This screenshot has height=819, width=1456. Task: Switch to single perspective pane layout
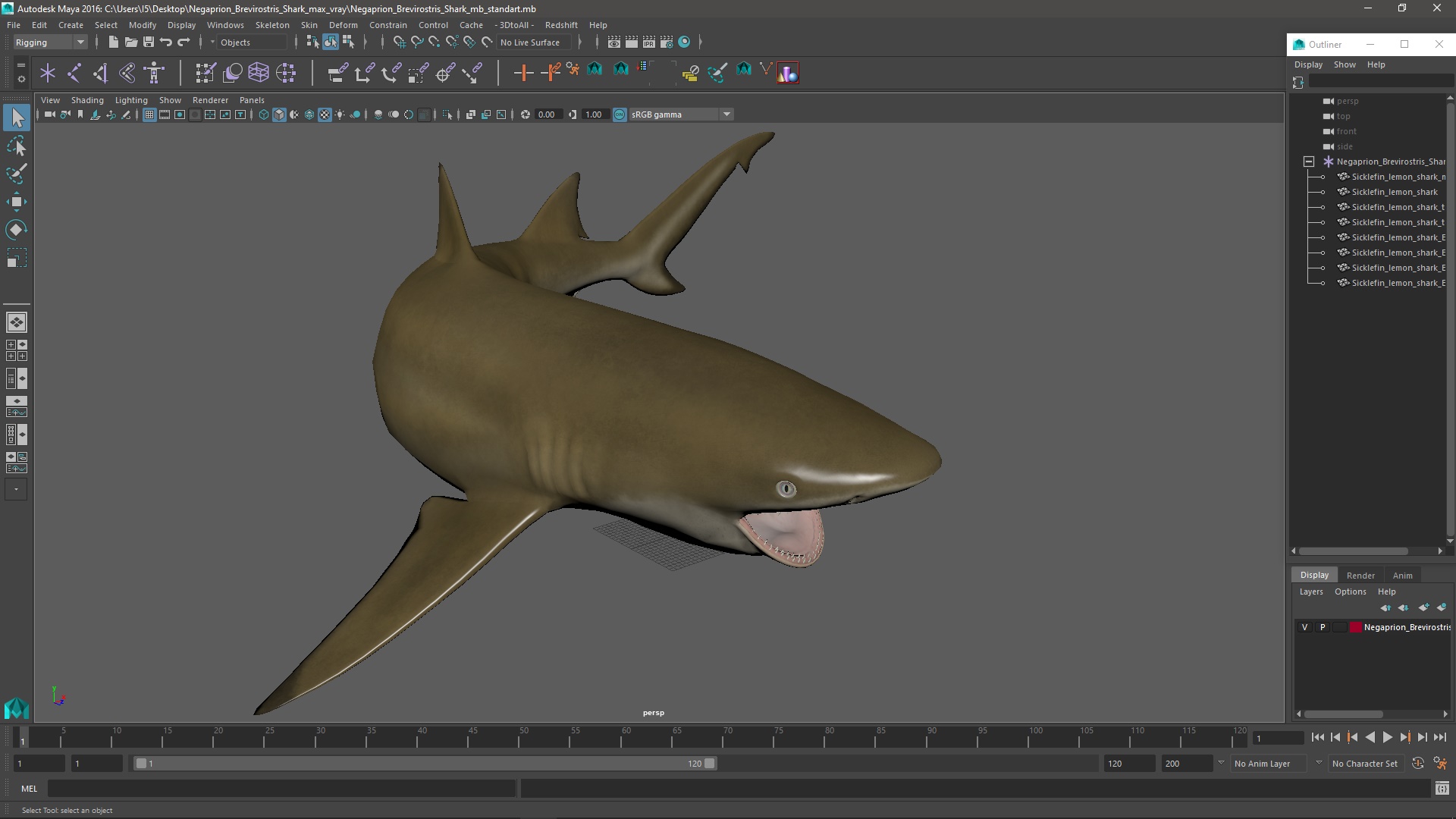click(x=17, y=322)
